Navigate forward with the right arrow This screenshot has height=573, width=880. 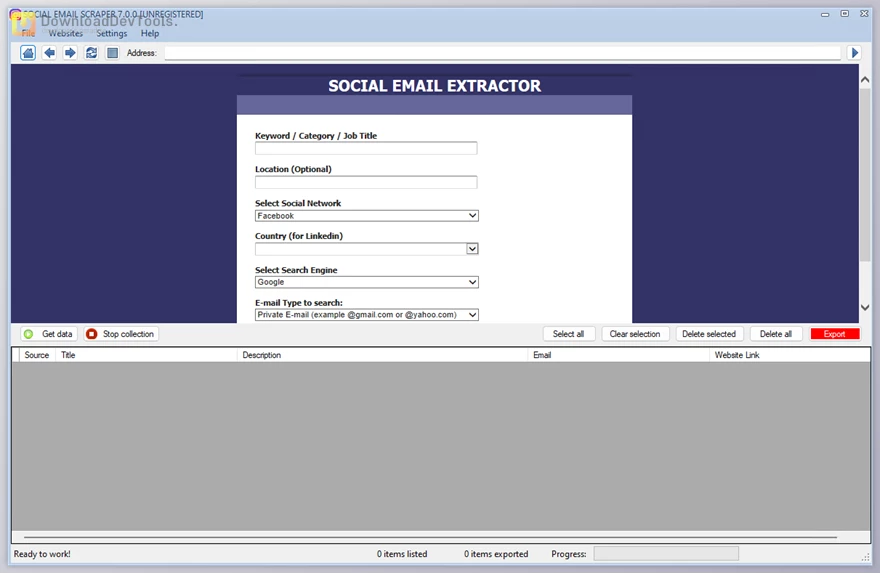70,53
